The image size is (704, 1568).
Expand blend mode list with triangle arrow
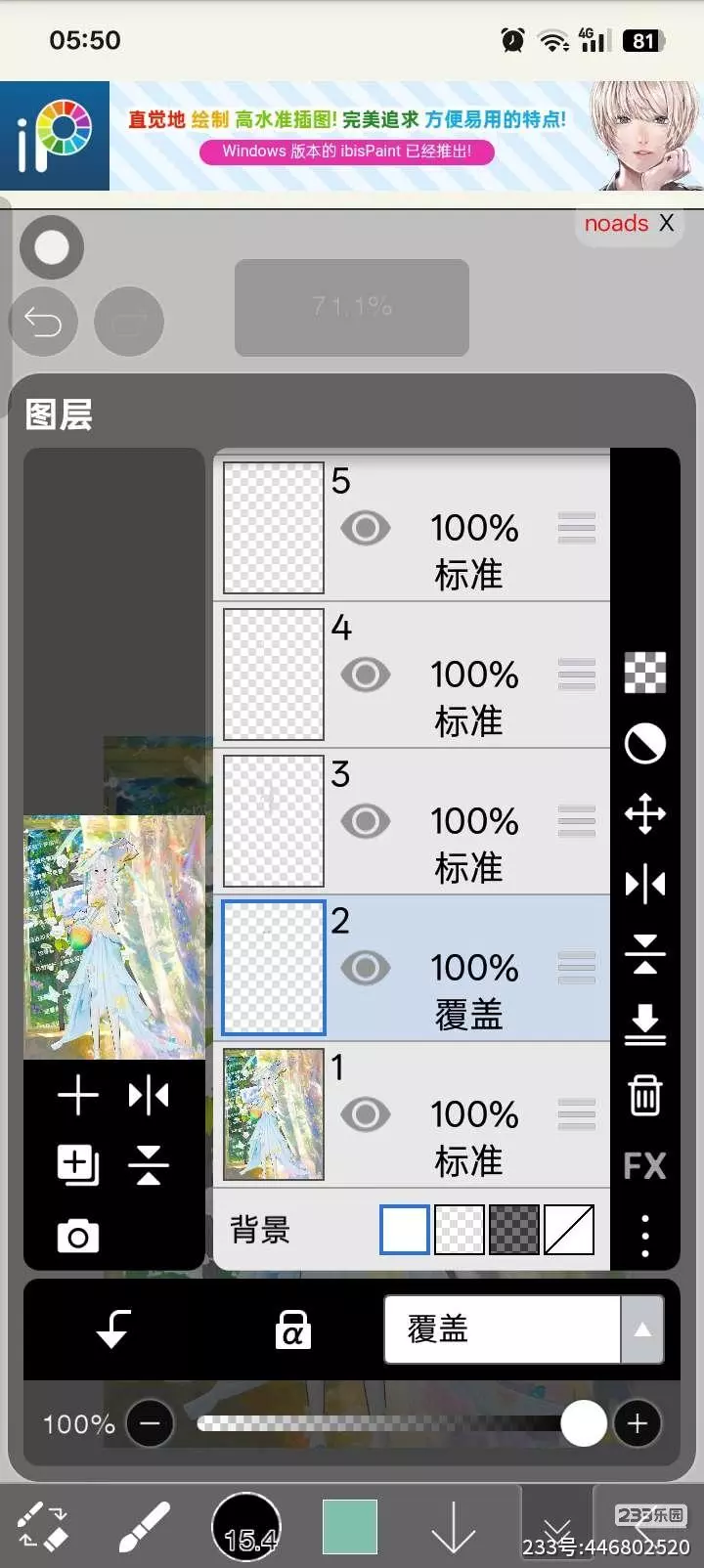click(x=642, y=1329)
